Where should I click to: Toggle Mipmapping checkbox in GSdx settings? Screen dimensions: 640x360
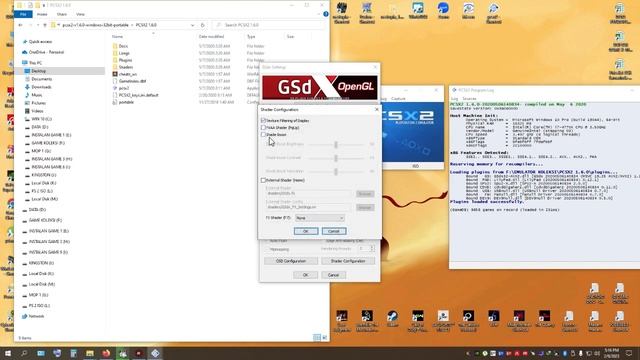click(x=268, y=249)
